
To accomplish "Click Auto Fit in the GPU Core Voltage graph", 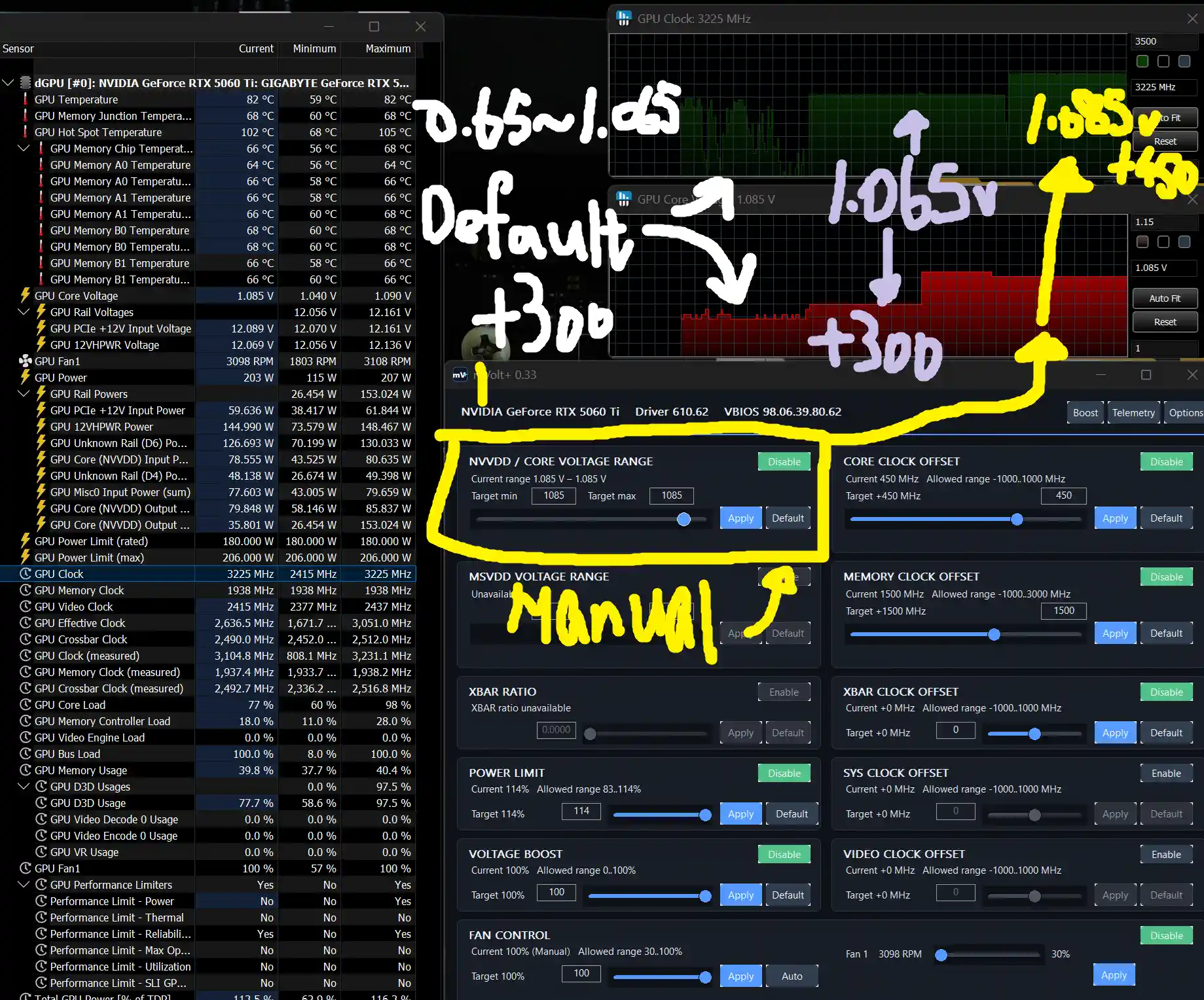I will pyautogui.click(x=1165, y=298).
